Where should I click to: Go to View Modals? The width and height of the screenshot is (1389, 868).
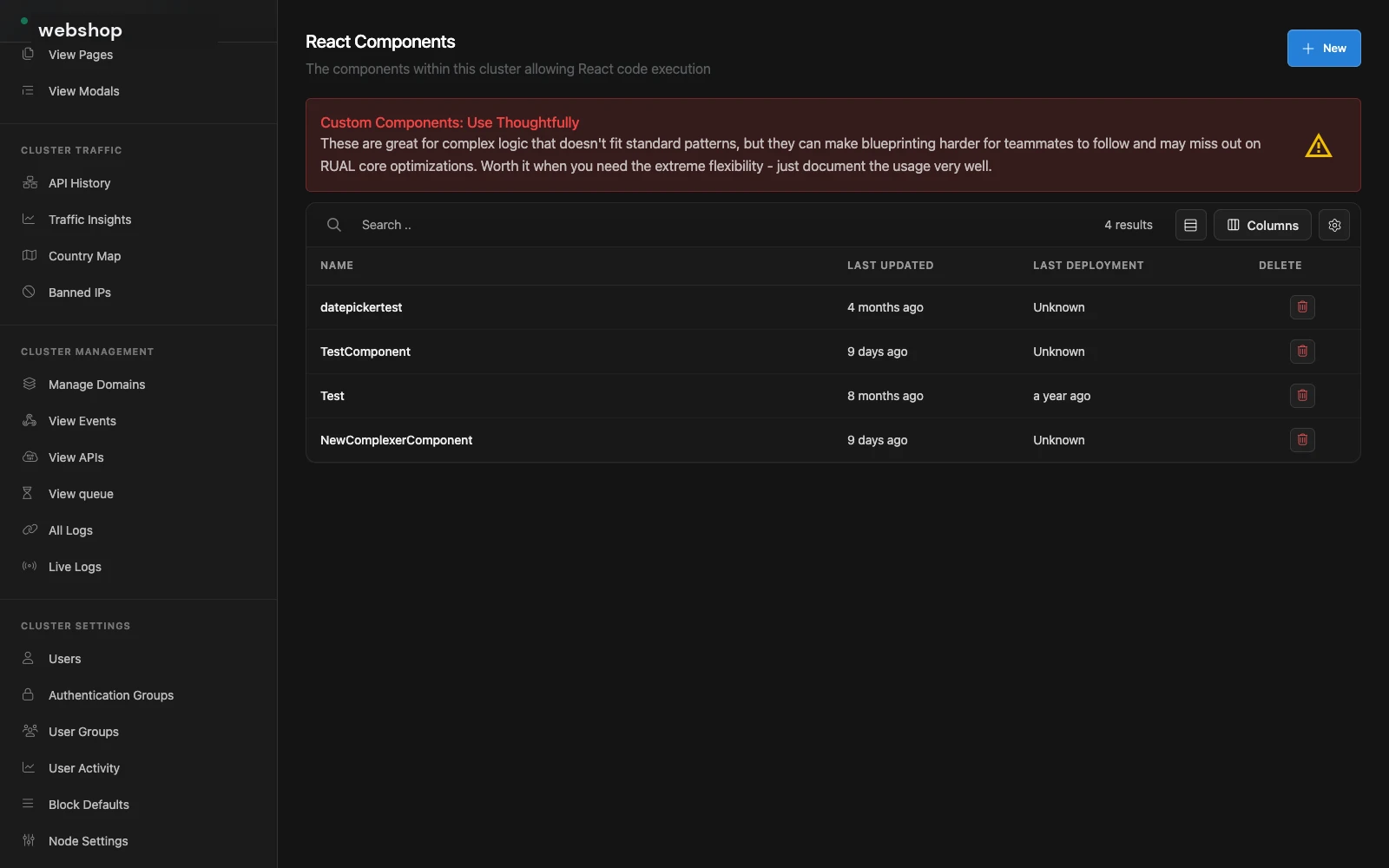click(x=84, y=91)
